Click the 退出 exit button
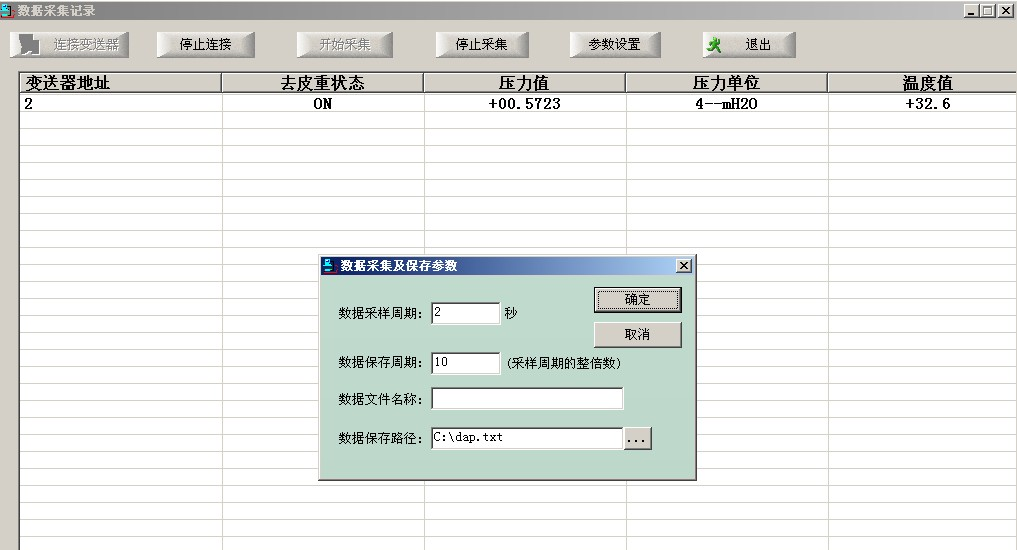Screen dimensions: 1017x550 [748, 45]
